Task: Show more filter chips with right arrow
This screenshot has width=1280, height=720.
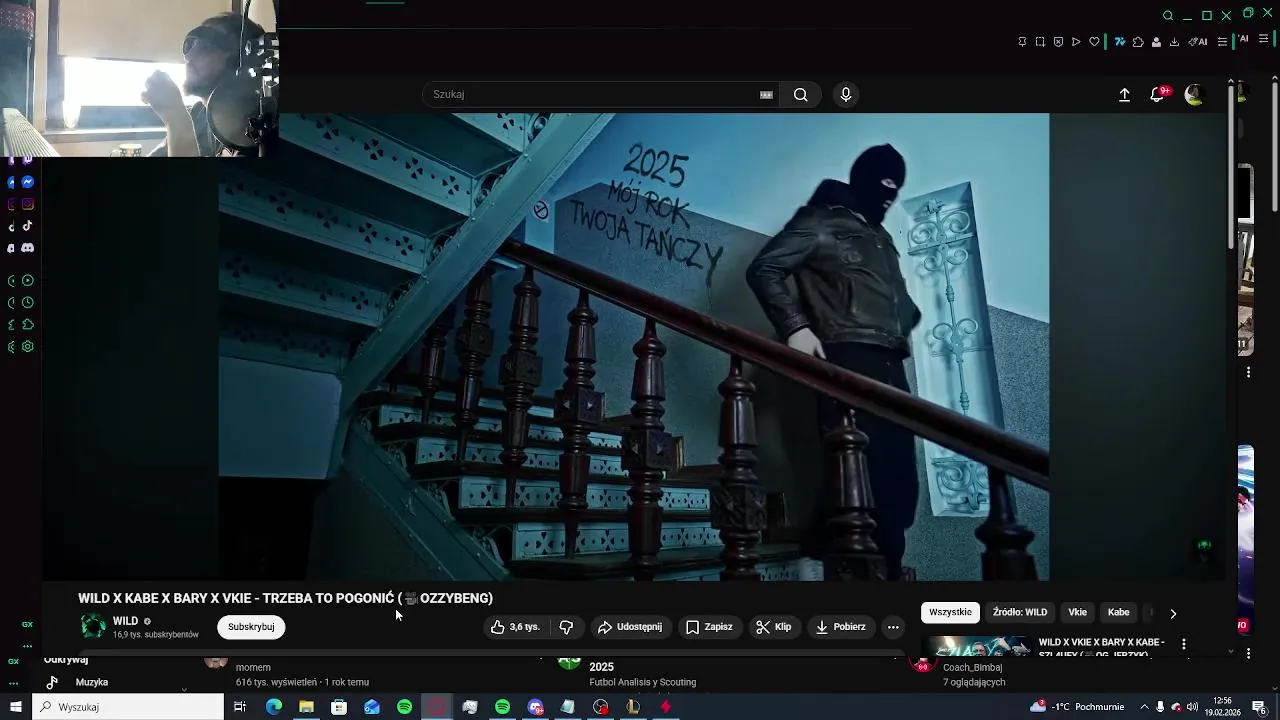Action: pos(1173,613)
